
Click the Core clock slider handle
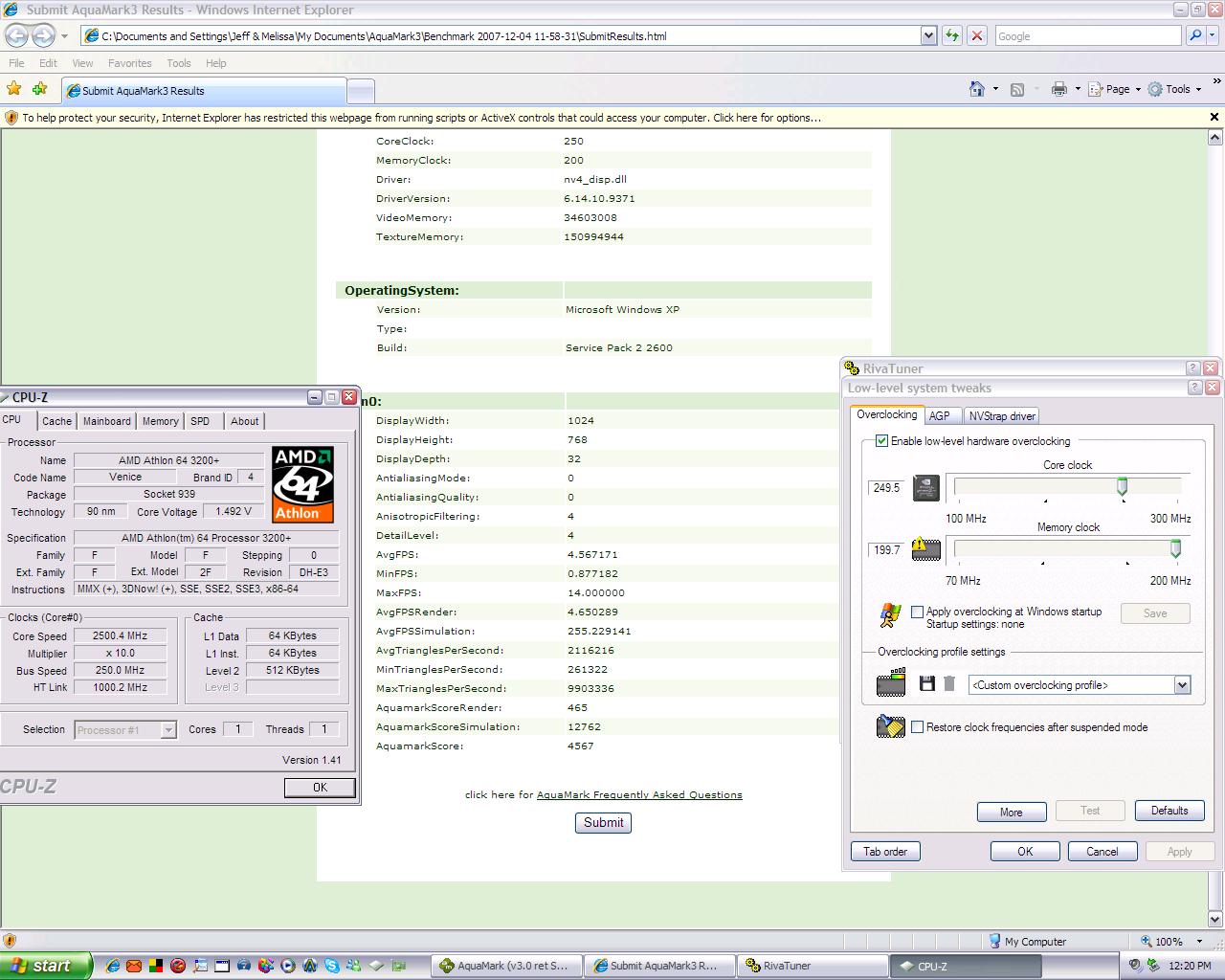click(x=1123, y=487)
